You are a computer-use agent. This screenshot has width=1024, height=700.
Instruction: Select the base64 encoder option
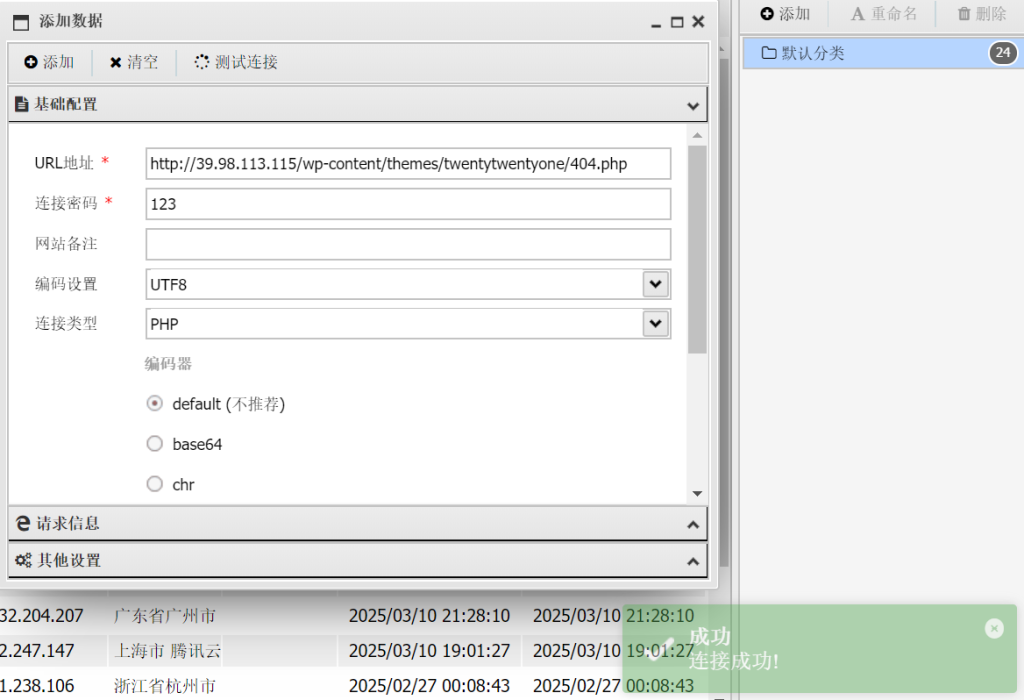pos(155,444)
